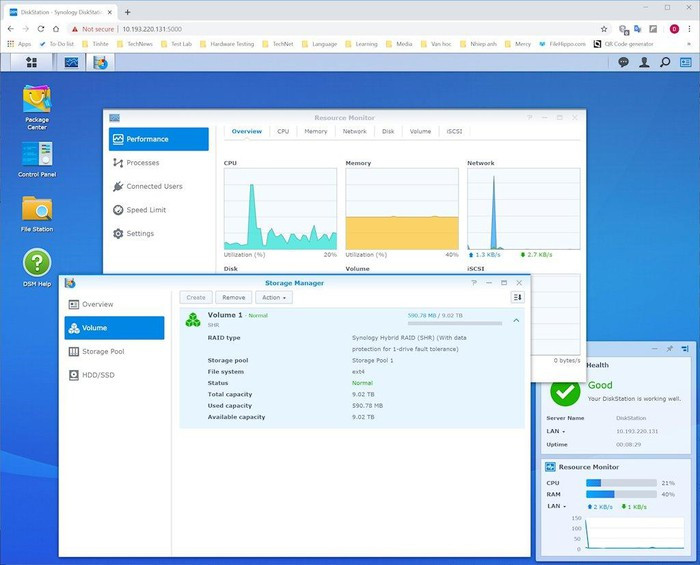Select Storage Pool in Storage Manager sidebar
The height and width of the screenshot is (565, 700).
click(102, 352)
